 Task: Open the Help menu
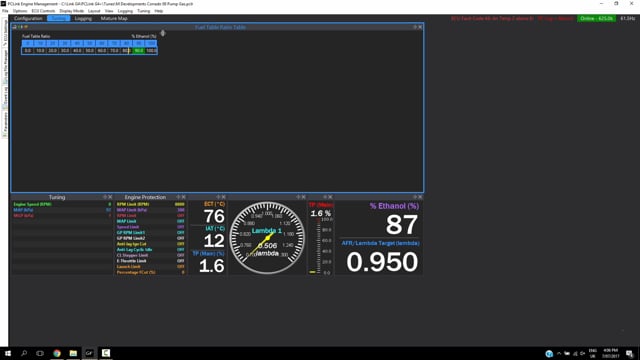159,11
